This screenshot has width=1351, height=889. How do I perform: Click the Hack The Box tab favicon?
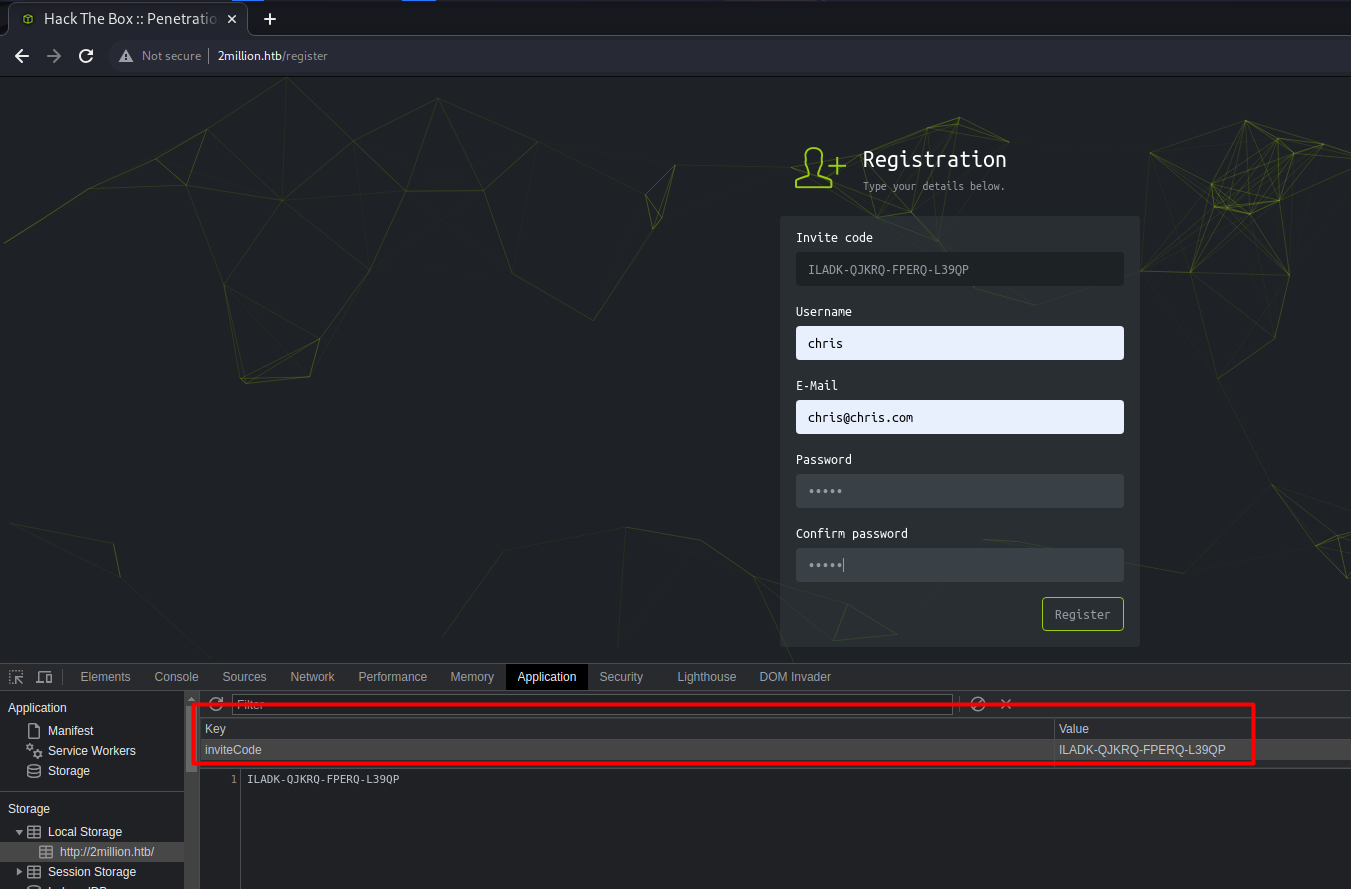tap(27, 19)
